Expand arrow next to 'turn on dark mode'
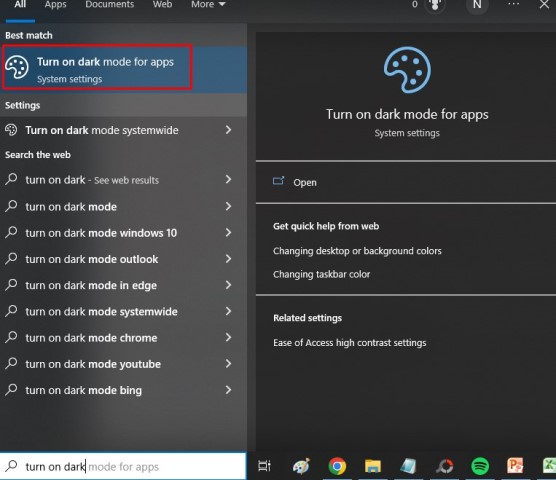 pos(229,206)
